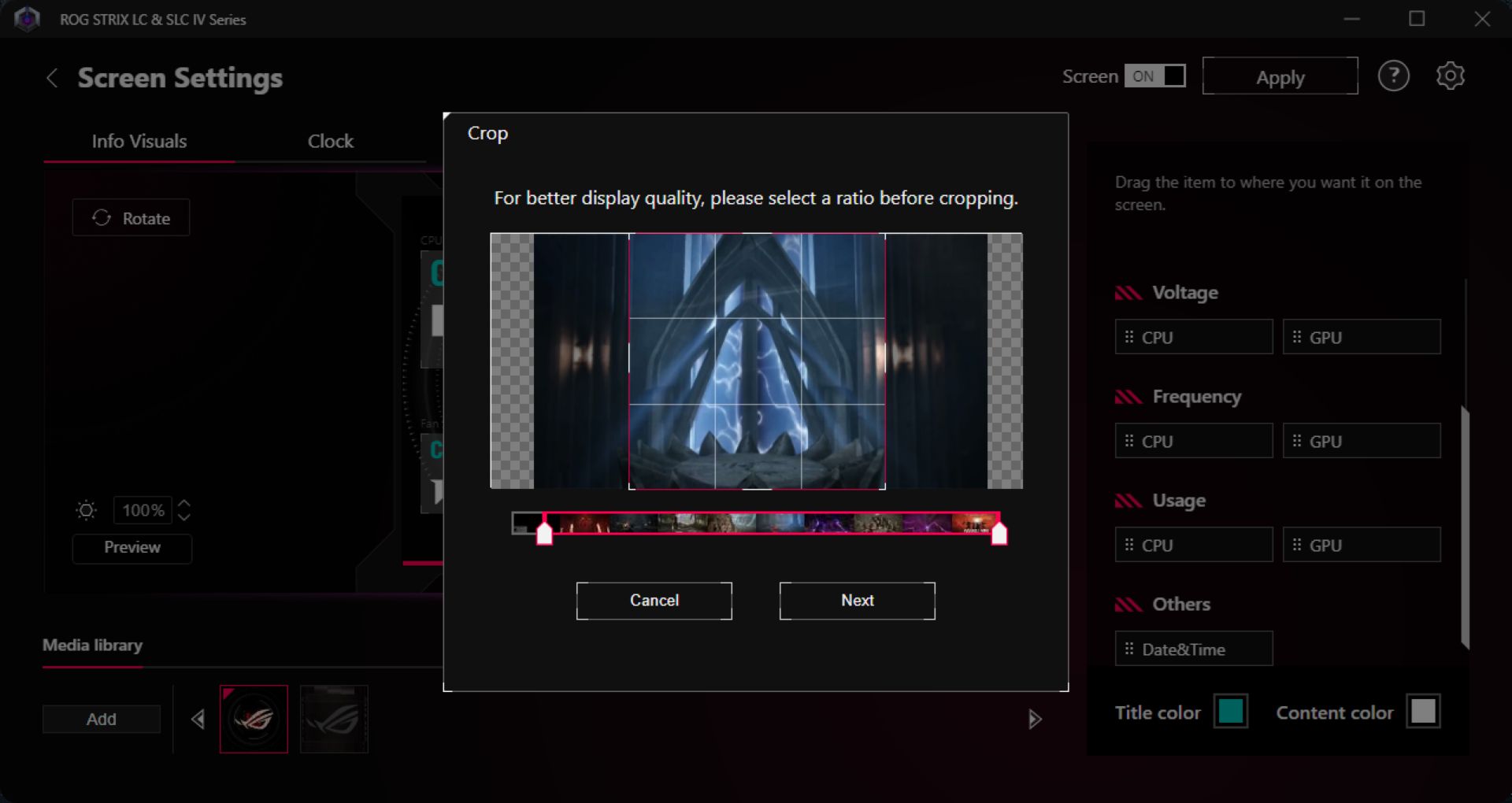Click the brightness sun icon
This screenshot has width=1512, height=803.
pos(87,511)
